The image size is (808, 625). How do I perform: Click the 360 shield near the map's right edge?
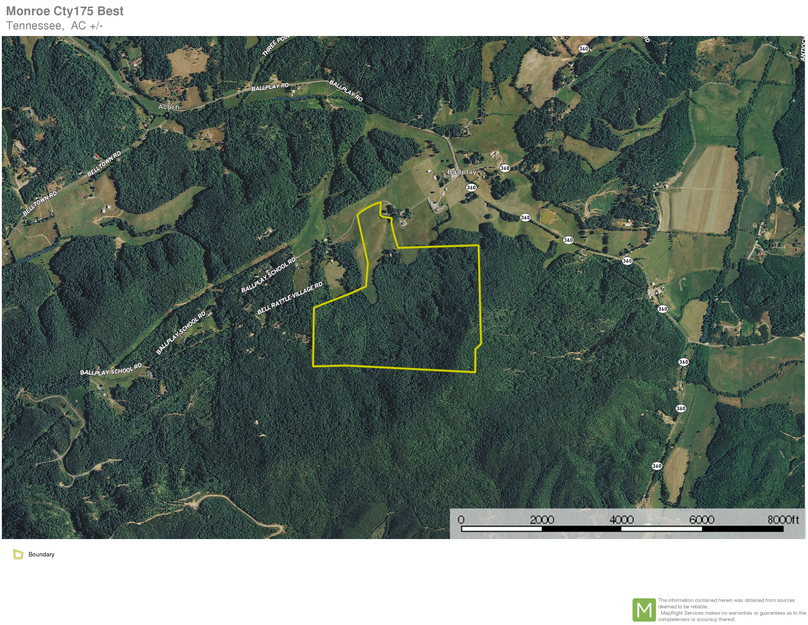point(681,408)
